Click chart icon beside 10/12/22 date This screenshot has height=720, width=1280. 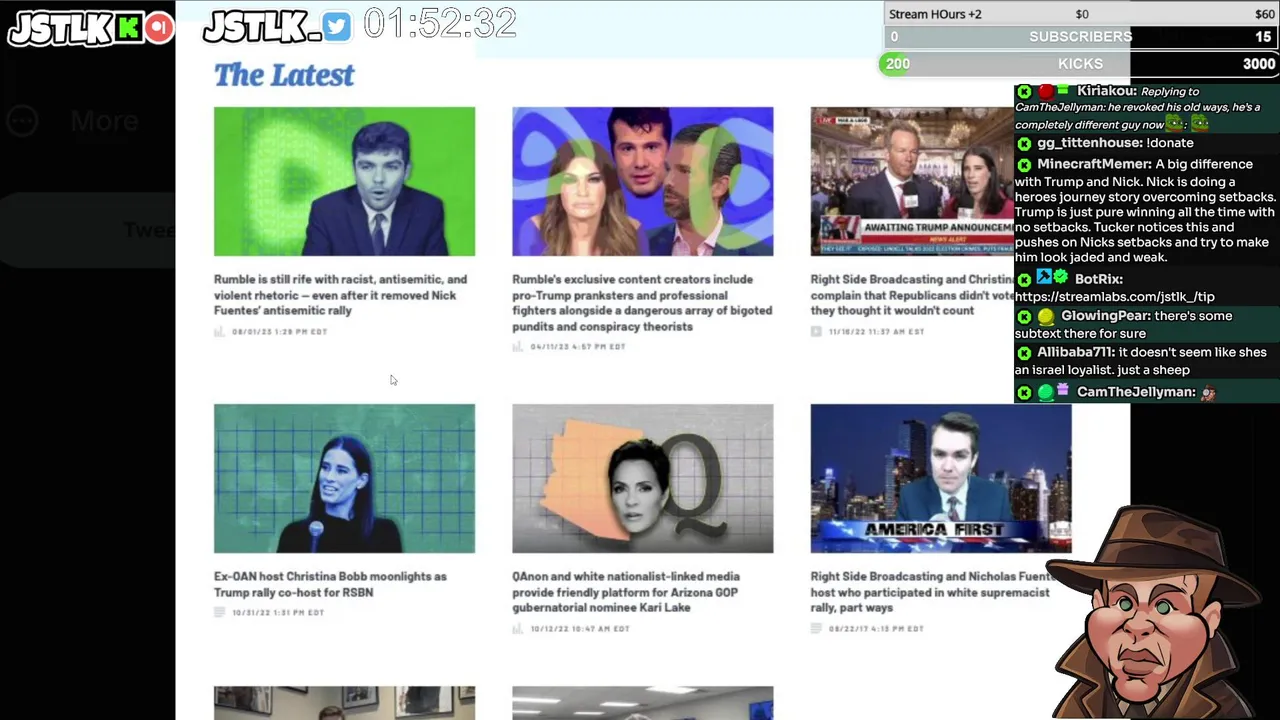pos(518,629)
